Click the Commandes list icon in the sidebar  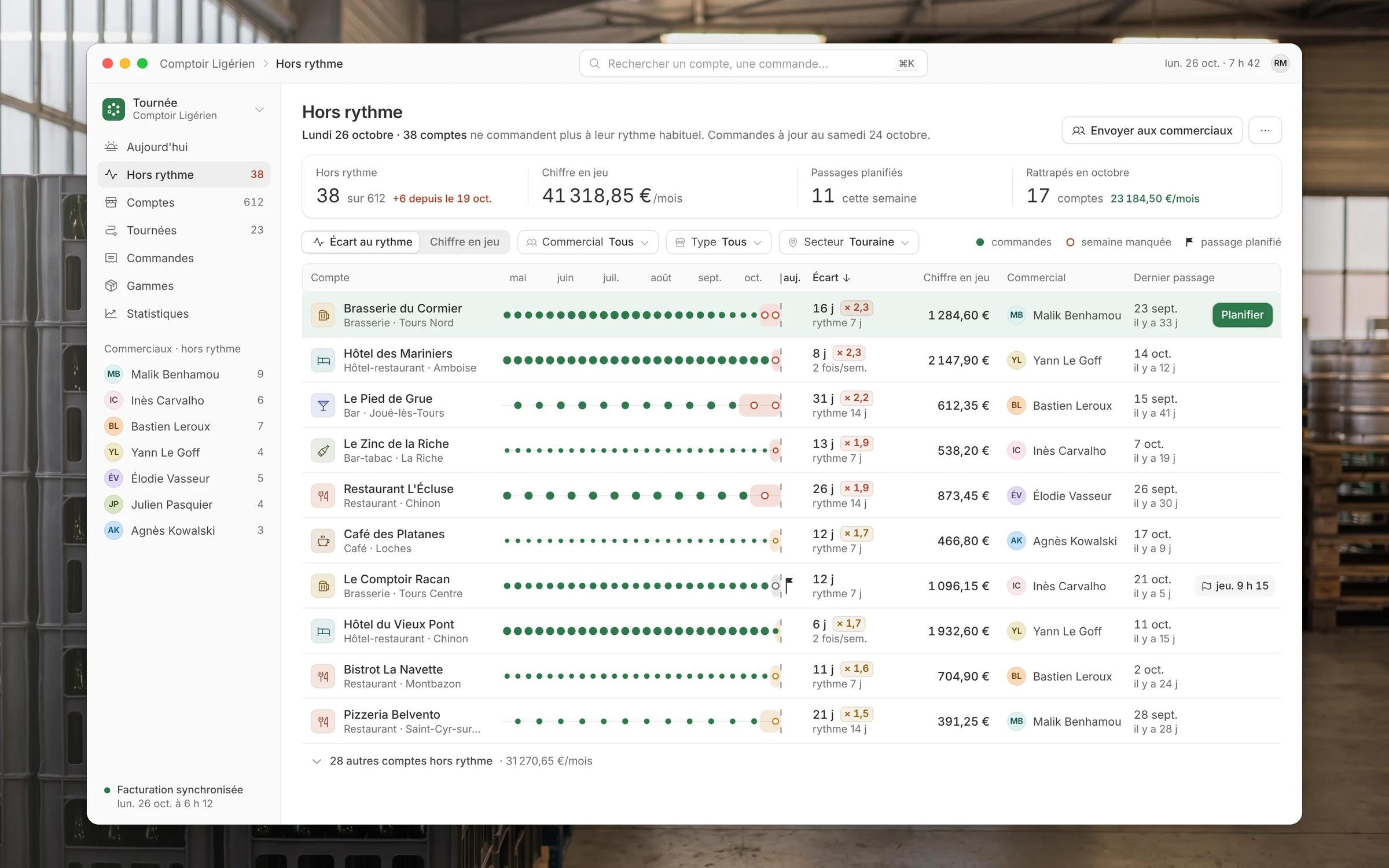pos(111,258)
